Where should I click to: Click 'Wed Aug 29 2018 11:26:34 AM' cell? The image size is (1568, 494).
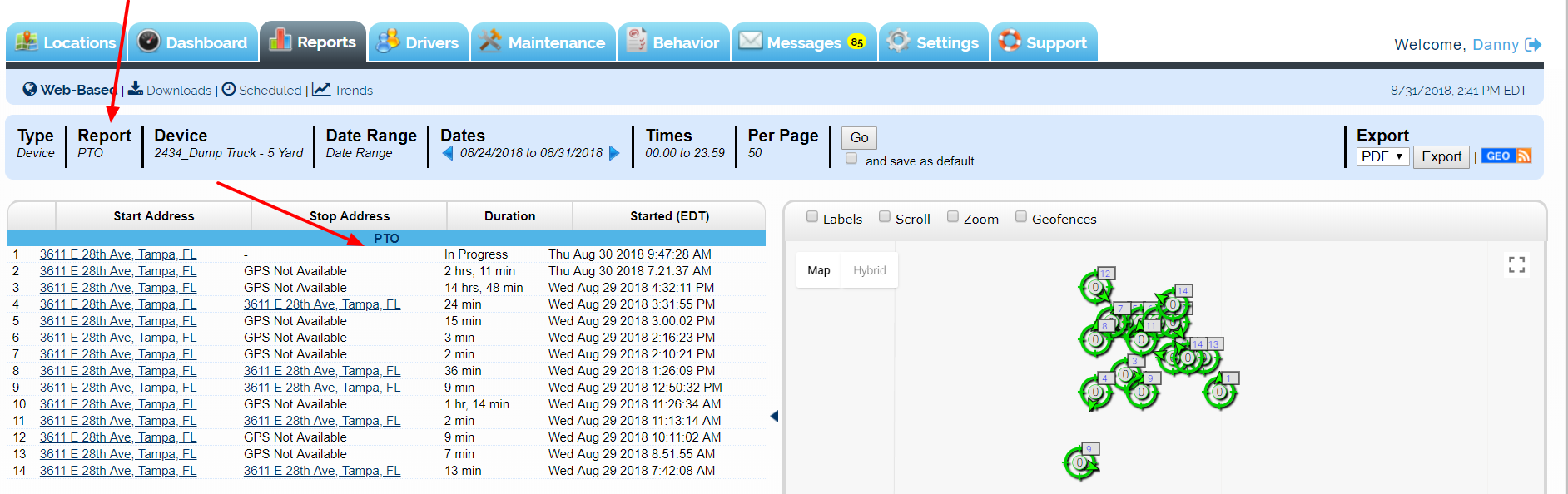[x=635, y=404]
